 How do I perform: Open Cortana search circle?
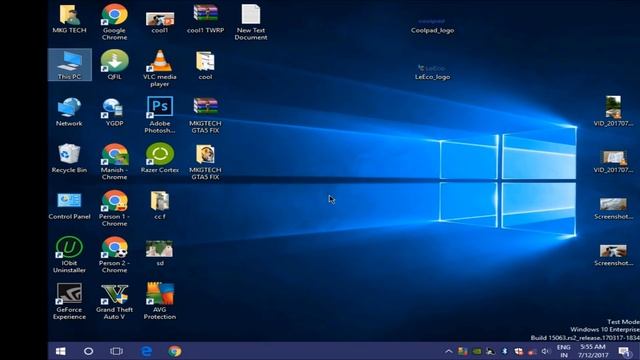tap(89, 351)
